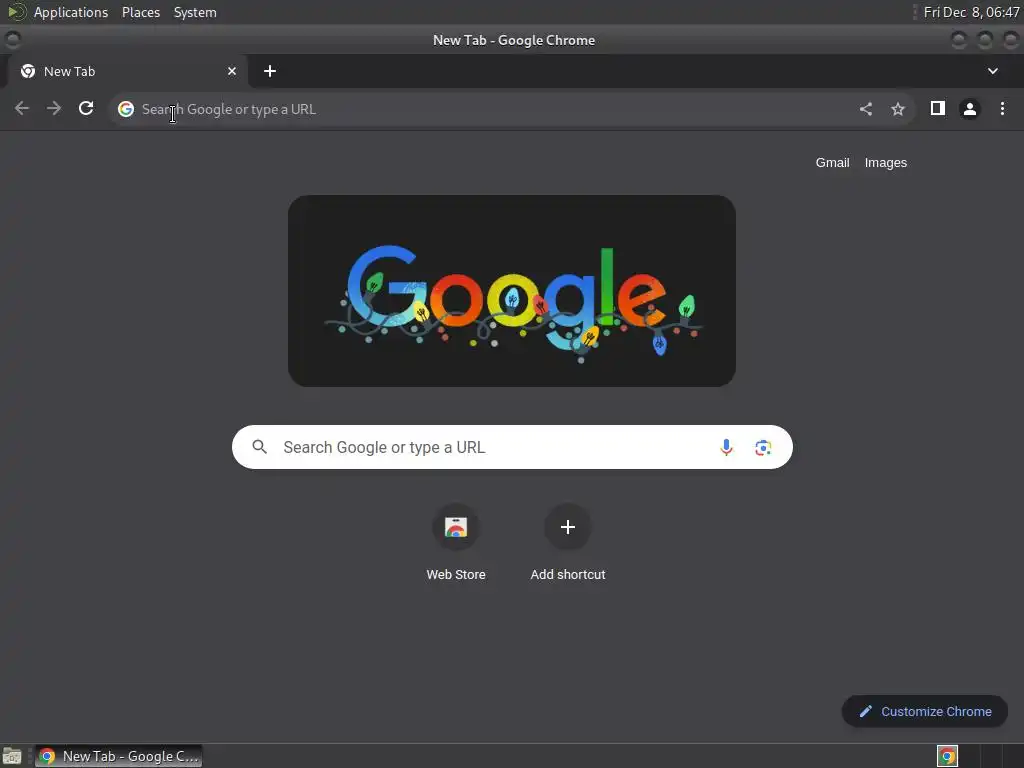
Task: Select the New Tab tab
Action: [x=128, y=71]
